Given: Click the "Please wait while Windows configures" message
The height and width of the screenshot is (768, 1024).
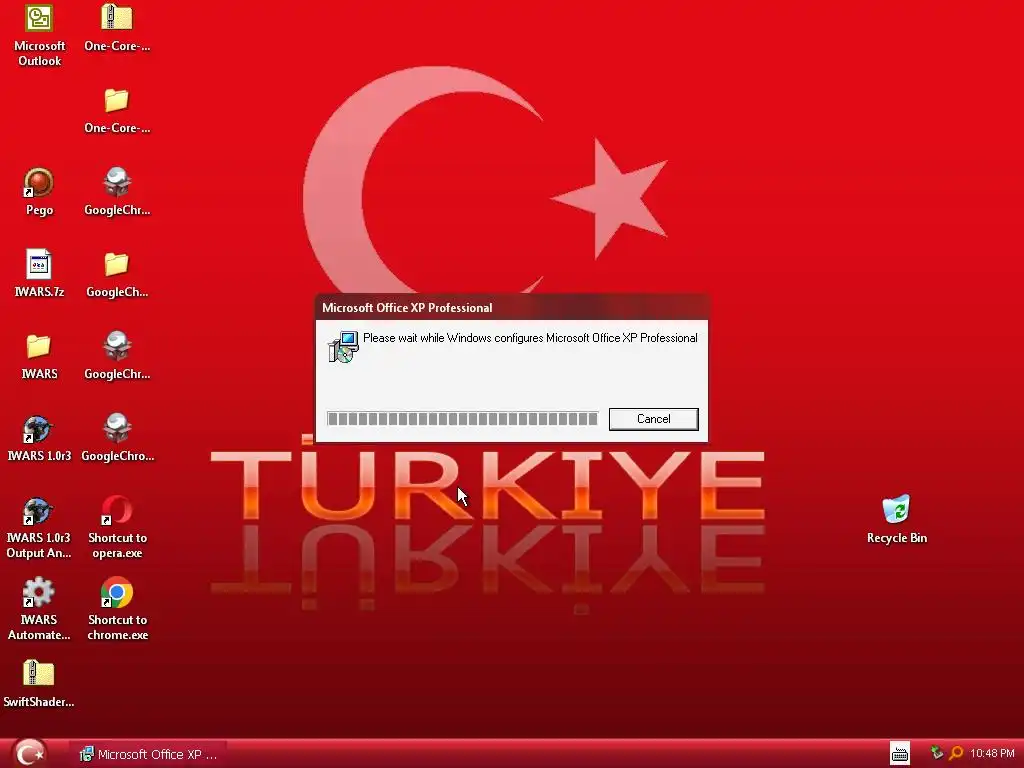Looking at the screenshot, I should tap(530, 338).
